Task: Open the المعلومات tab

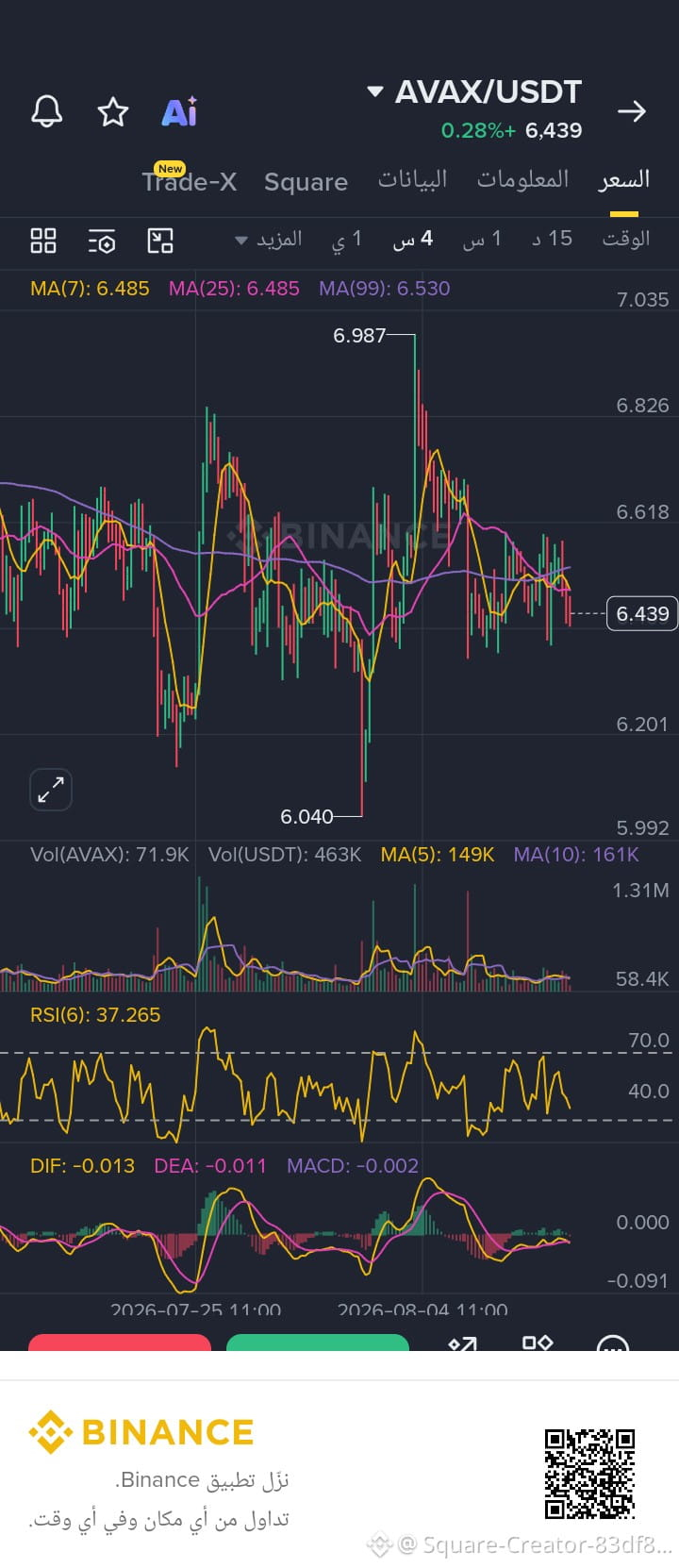Action: coord(522,179)
